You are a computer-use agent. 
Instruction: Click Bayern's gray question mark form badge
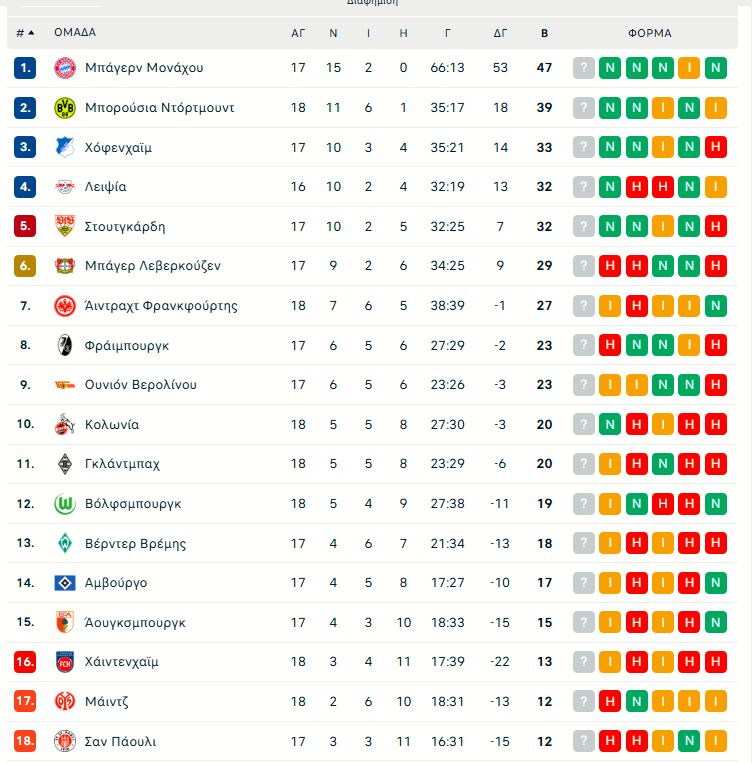click(x=584, y=68)
